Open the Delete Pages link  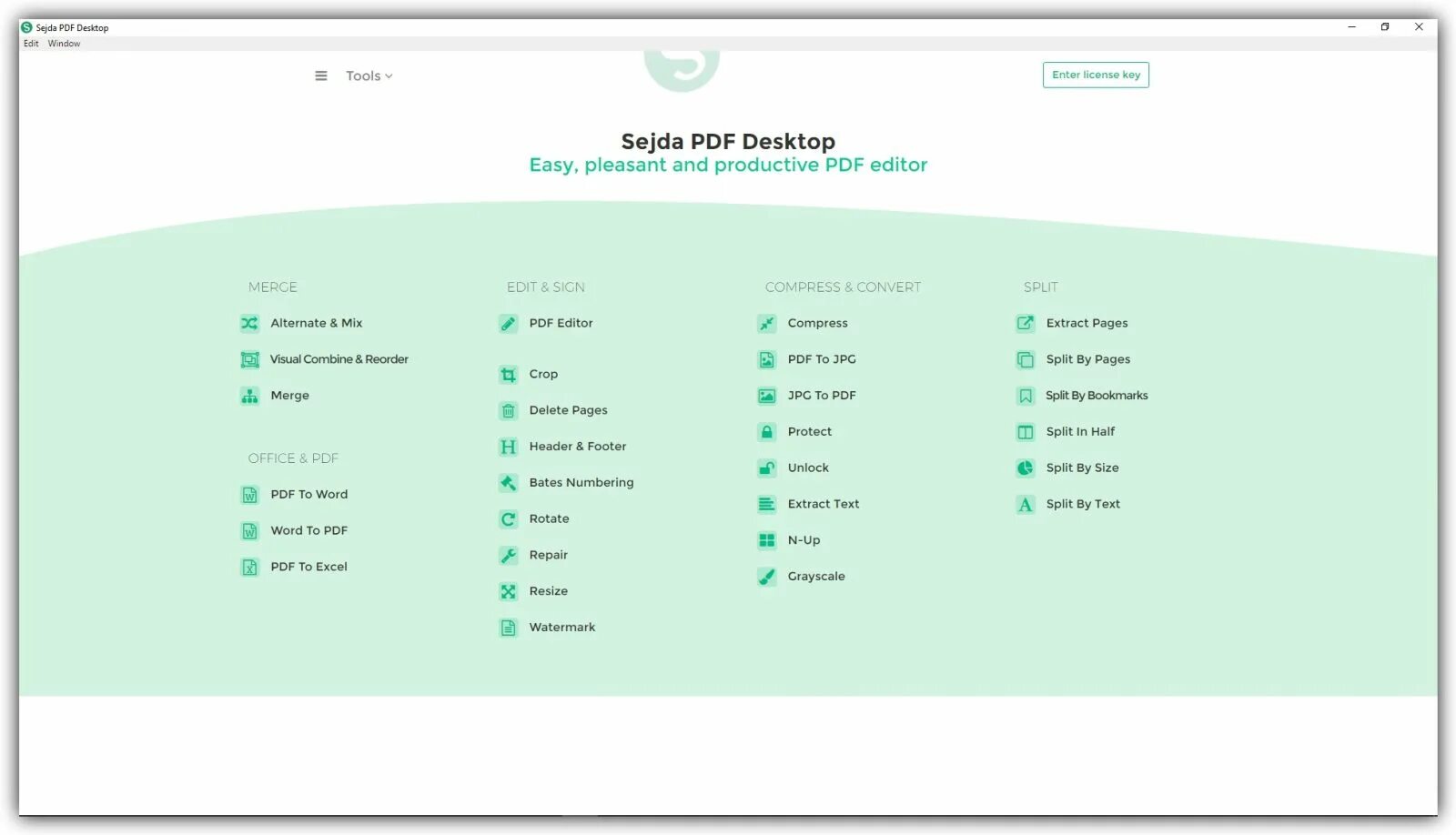568,410
